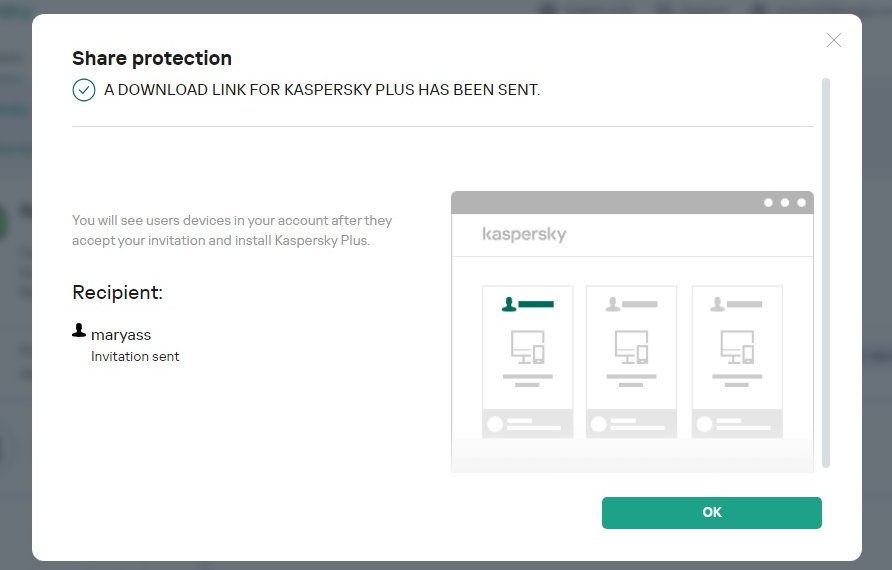This screenshot has height=570, width=892.
Task: Click the devices icon in the middle card
Action: point(631,347)
